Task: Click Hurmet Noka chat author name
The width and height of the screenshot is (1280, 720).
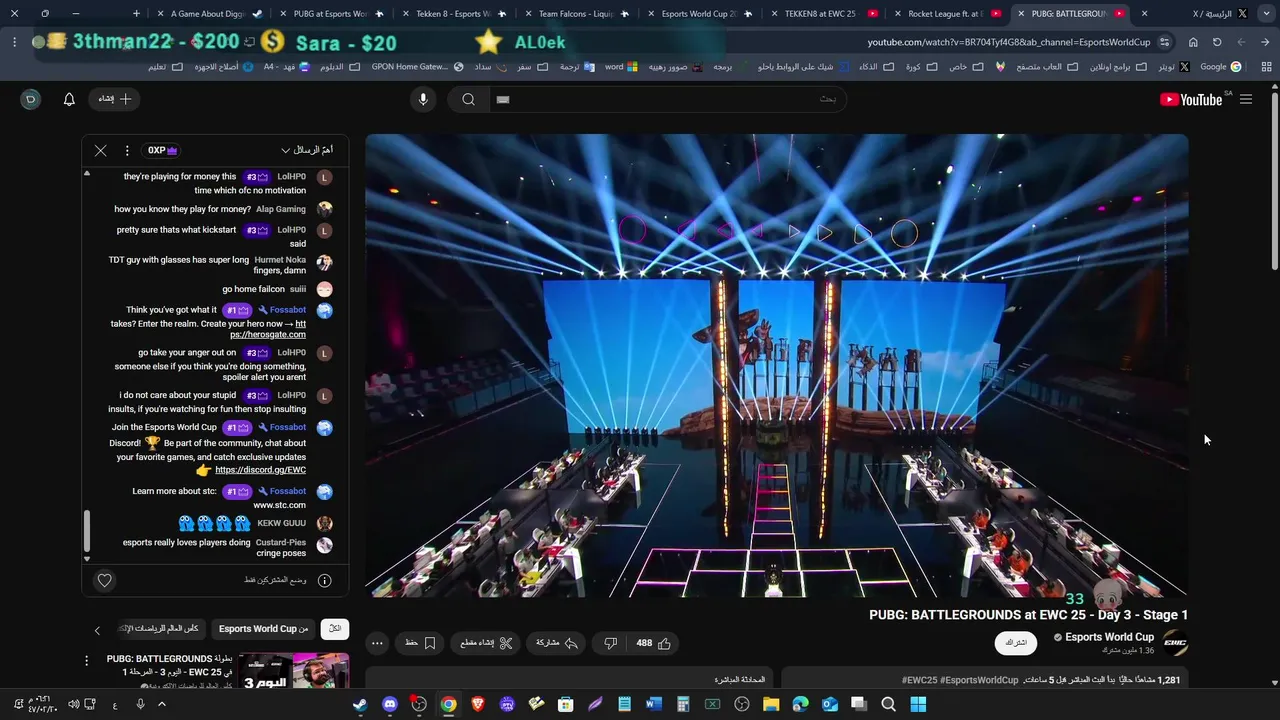Action: point(280,260)
